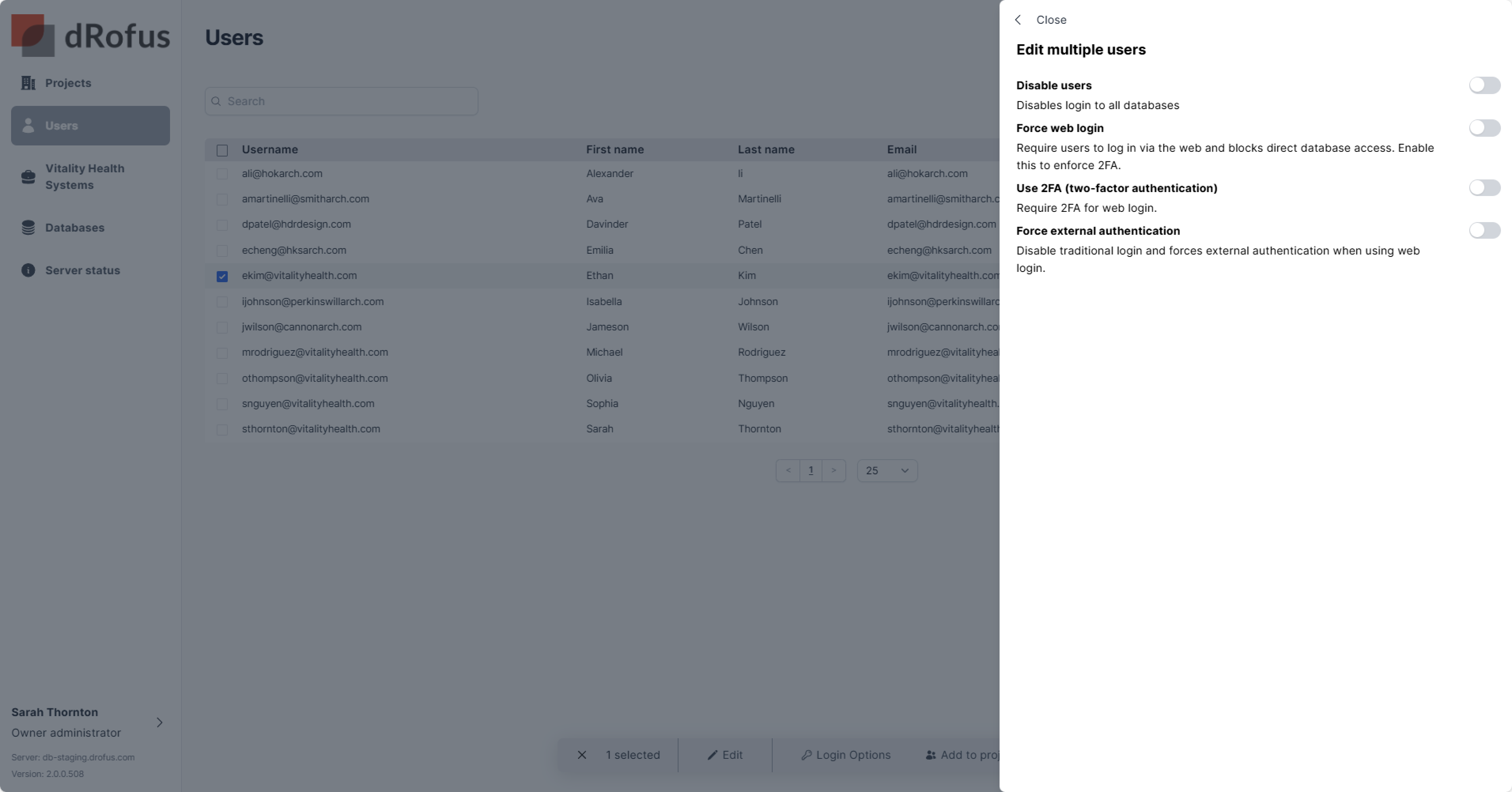1512x792 pixels.
Task: Click the Databases stack icon
Action: pyautogui.click(x=28, y=228)
